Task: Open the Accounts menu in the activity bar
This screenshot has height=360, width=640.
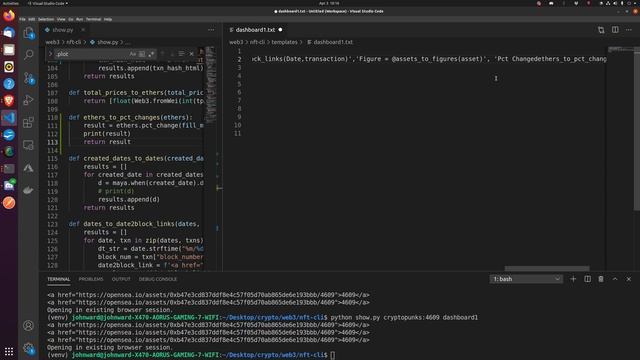Action: (29, 325)
